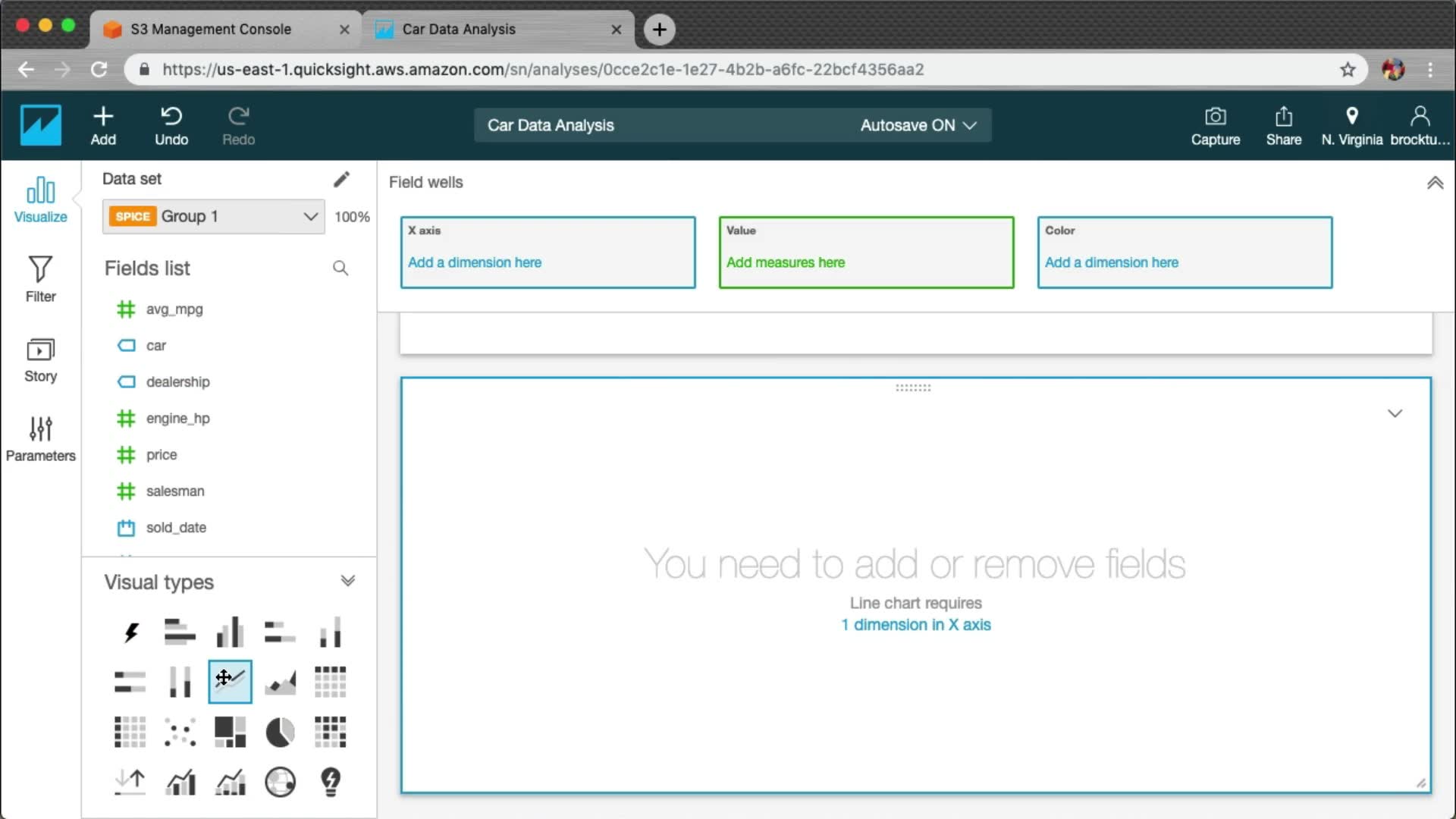The width and height of the screenshot is (1456, 819).
Task: Click the Undo button
Action: click(171, 126)
